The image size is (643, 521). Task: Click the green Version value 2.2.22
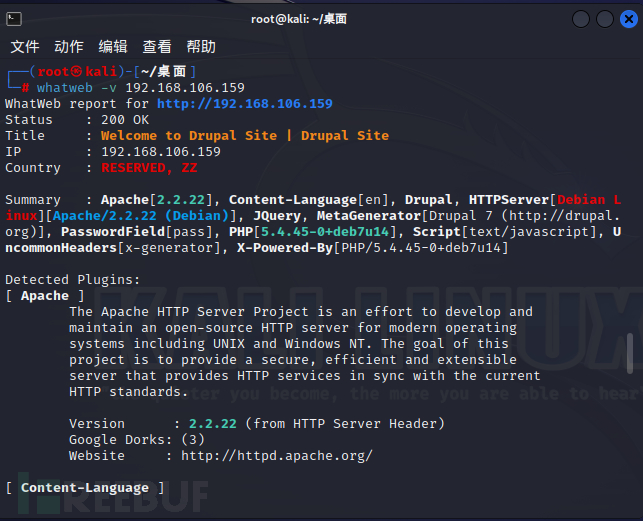click(x=213, y=424)
